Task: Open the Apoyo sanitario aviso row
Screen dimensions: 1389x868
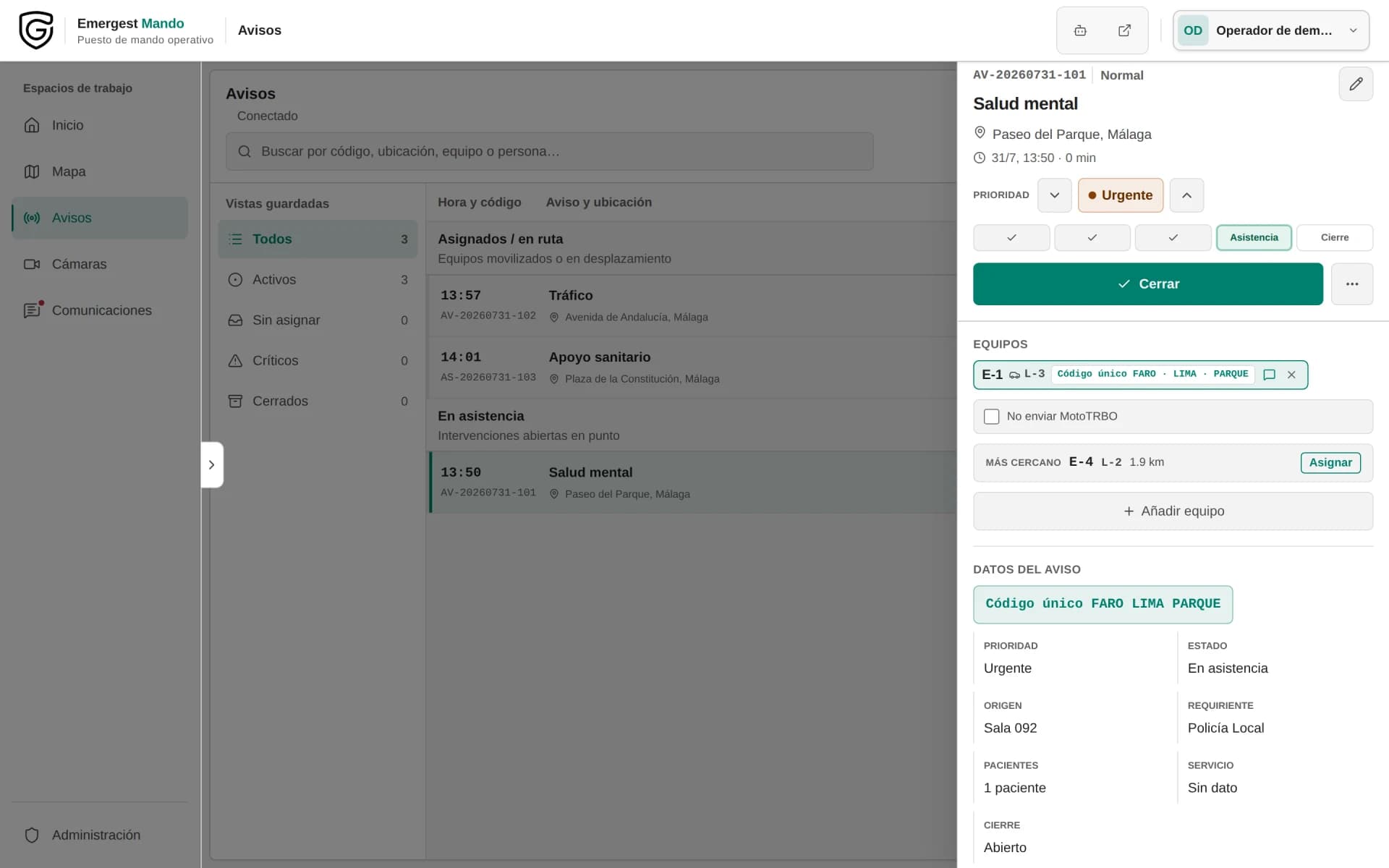Action: click(x=692, y=367)
